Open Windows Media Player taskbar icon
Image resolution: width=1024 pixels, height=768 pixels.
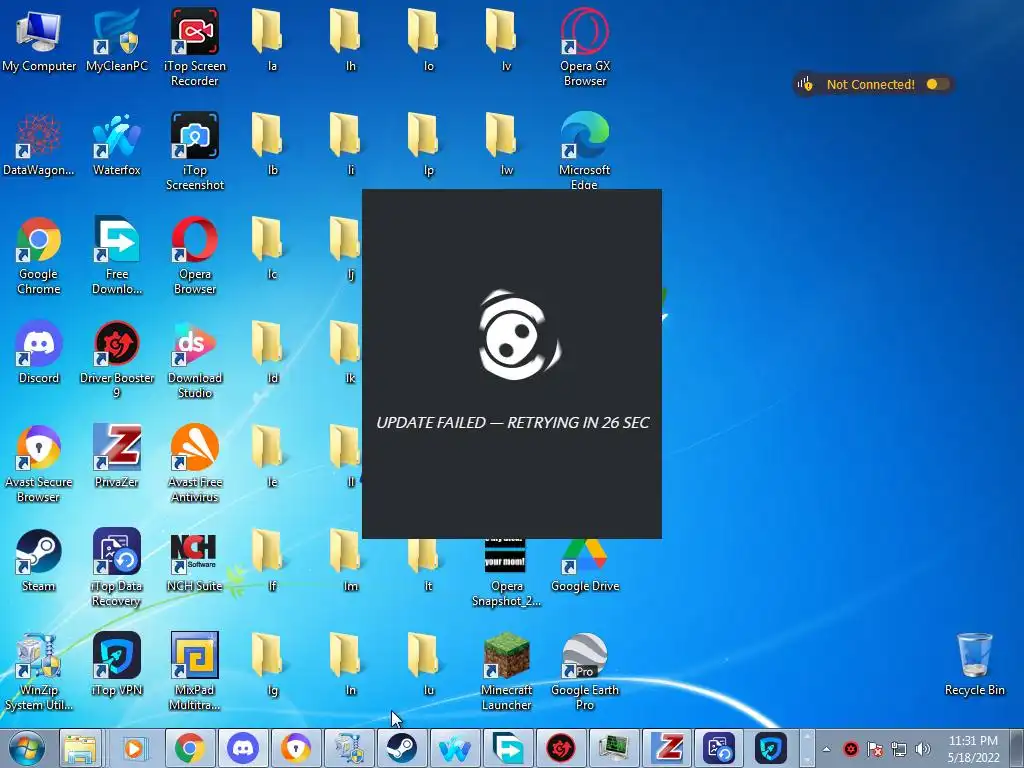[134, 748]
